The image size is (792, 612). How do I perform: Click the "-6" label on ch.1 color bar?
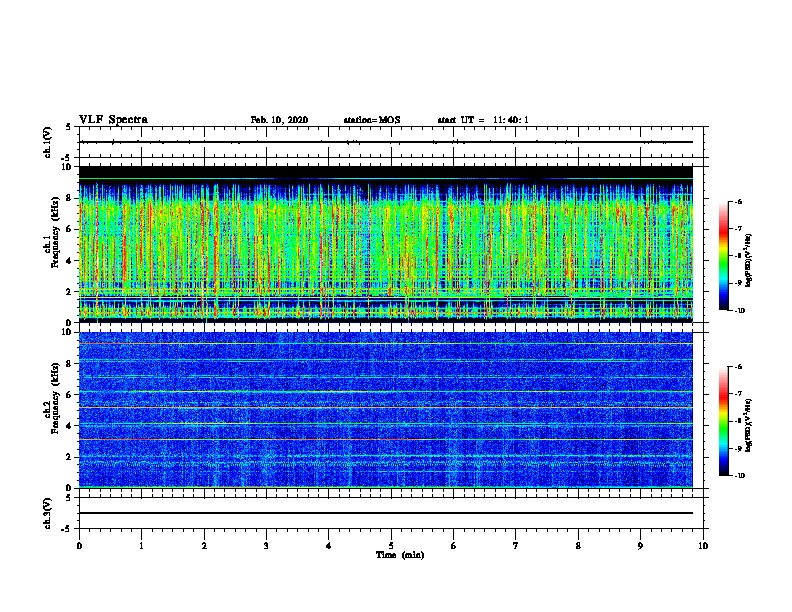pyautogui.click(x=738, y=202)
